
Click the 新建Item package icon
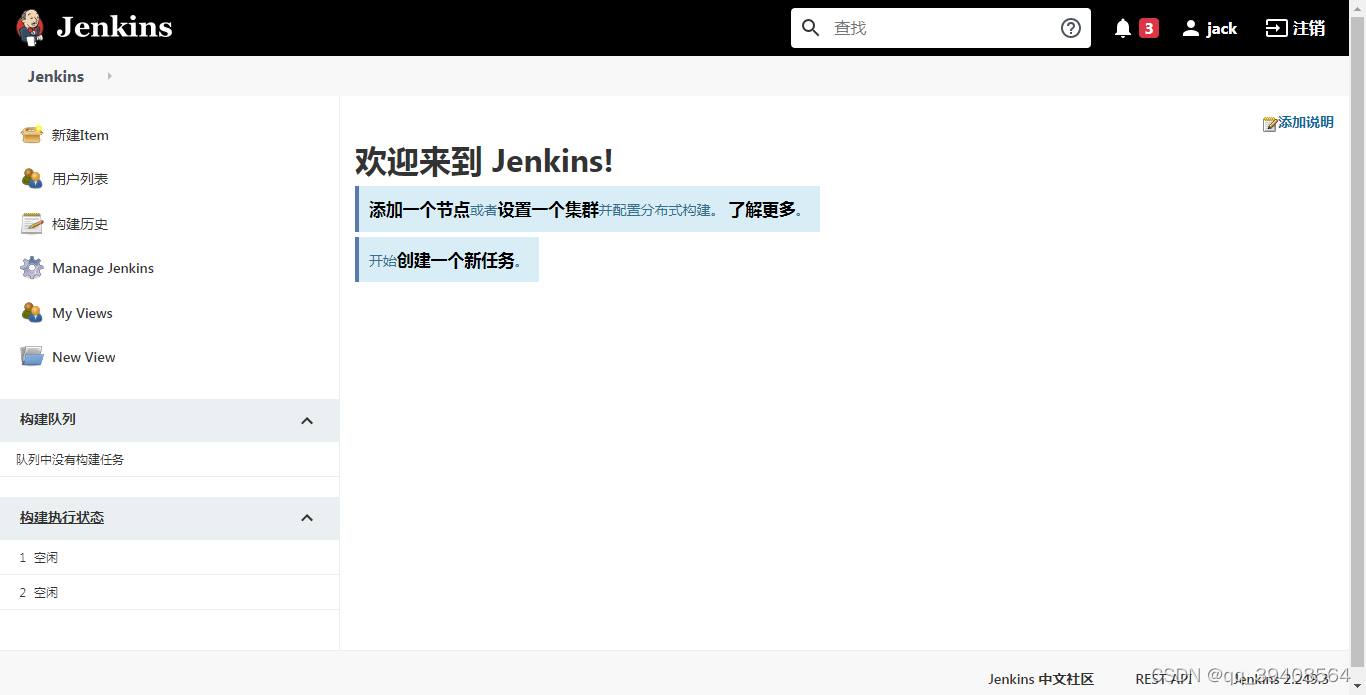32,134
